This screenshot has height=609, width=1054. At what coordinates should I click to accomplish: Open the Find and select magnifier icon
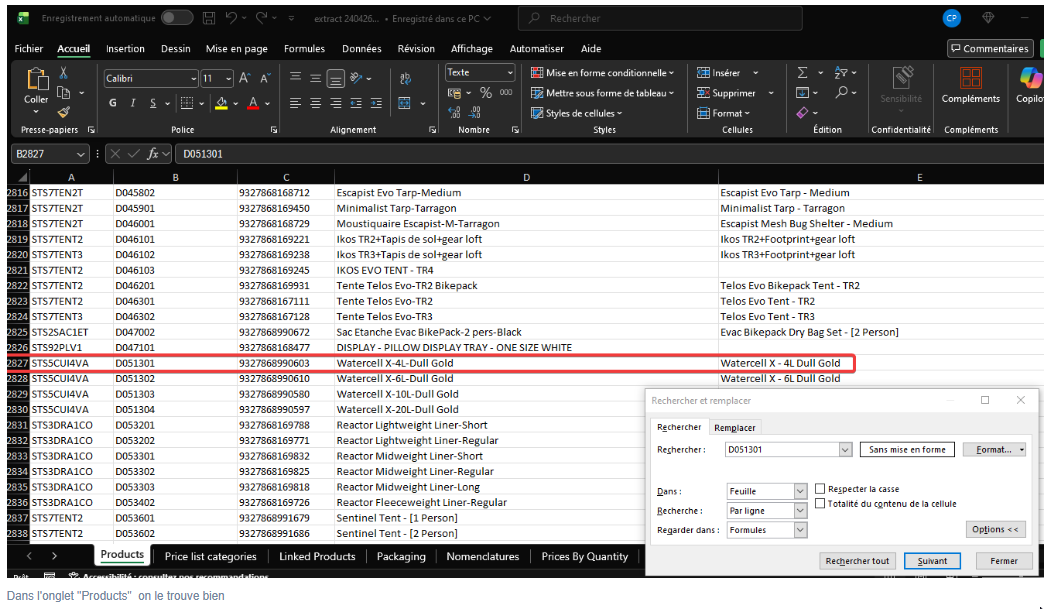coord(841,93)
